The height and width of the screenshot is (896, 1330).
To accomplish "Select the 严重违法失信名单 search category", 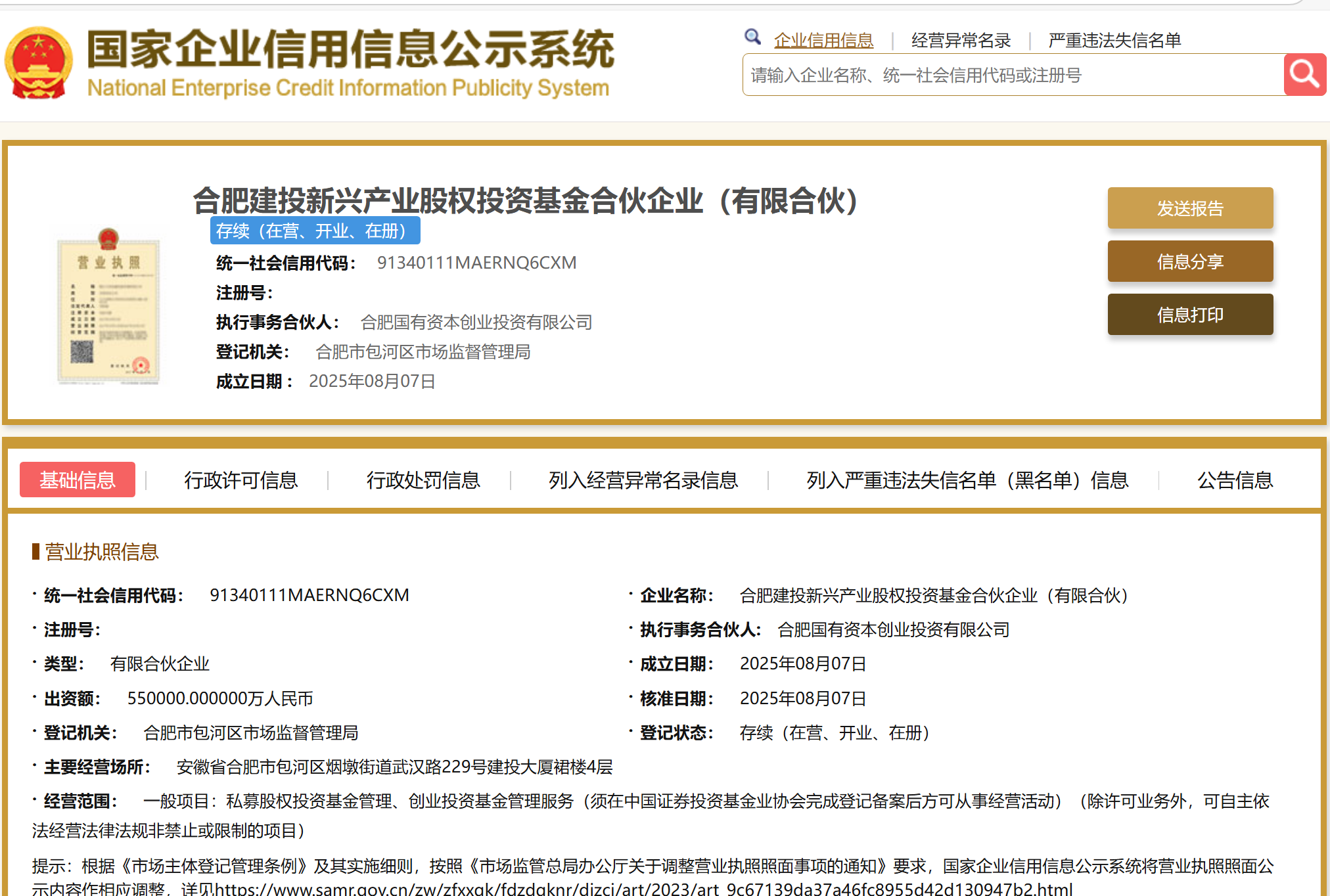I will pos(1114,41).
